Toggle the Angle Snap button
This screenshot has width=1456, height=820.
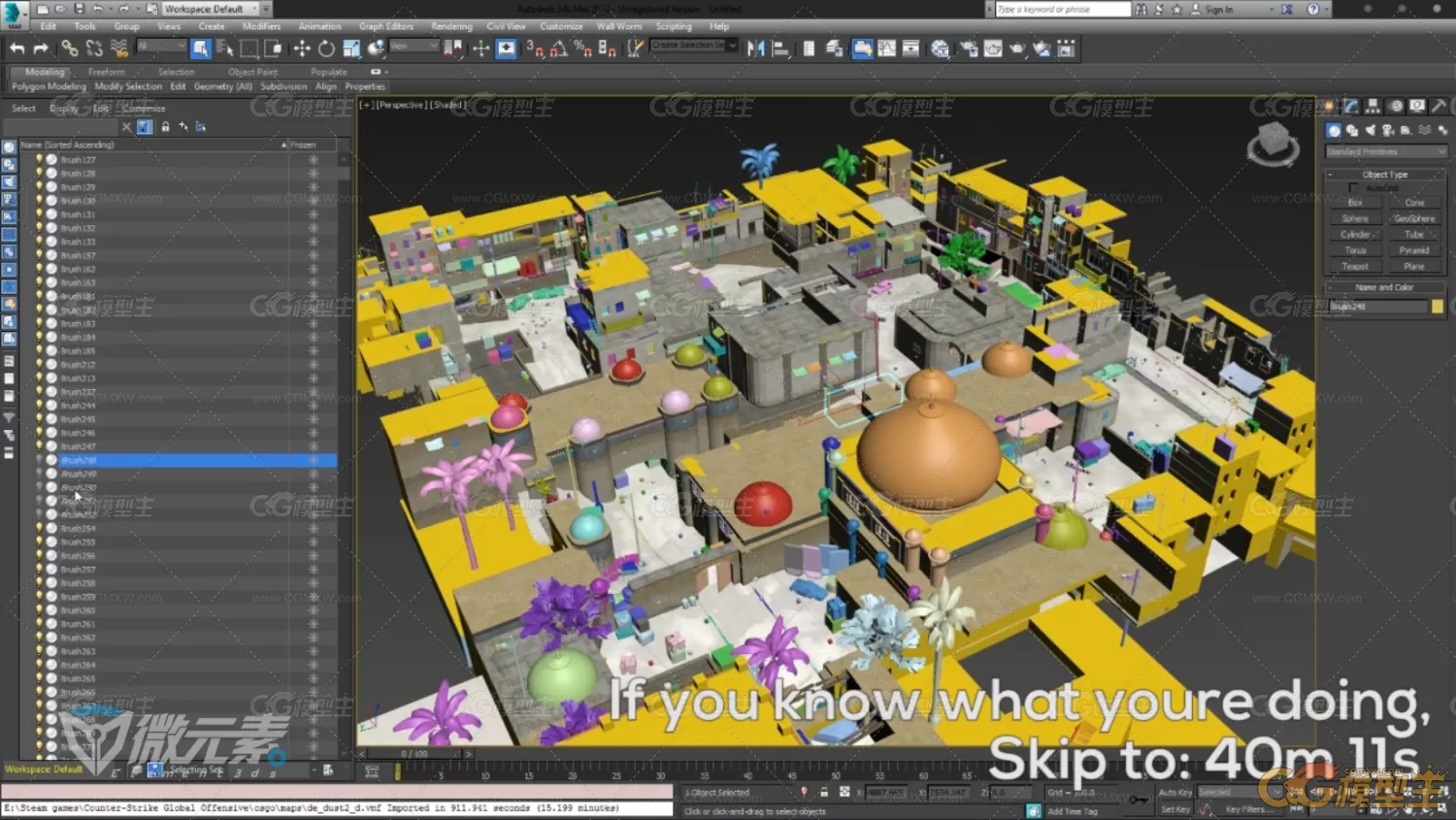click(559, 49)
